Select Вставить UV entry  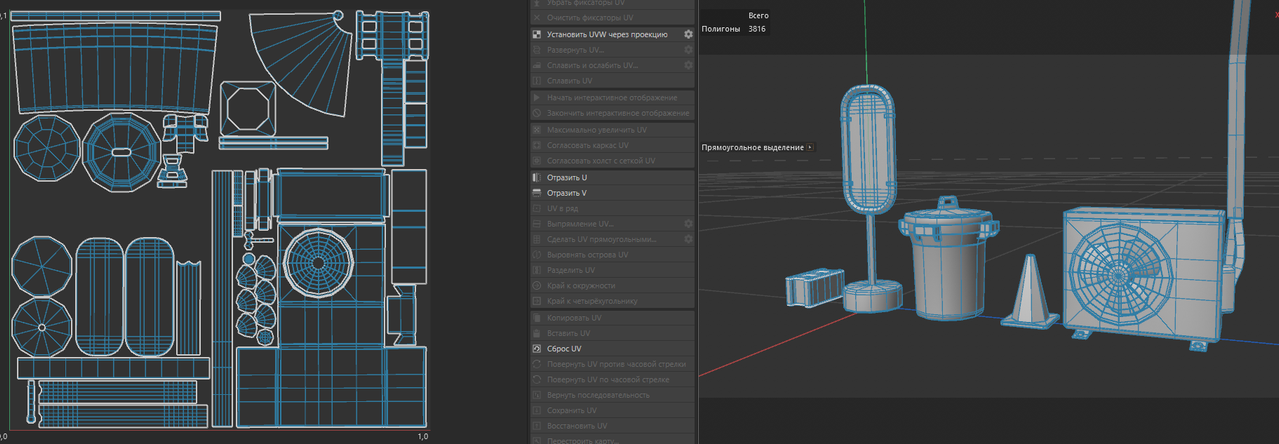612,333
